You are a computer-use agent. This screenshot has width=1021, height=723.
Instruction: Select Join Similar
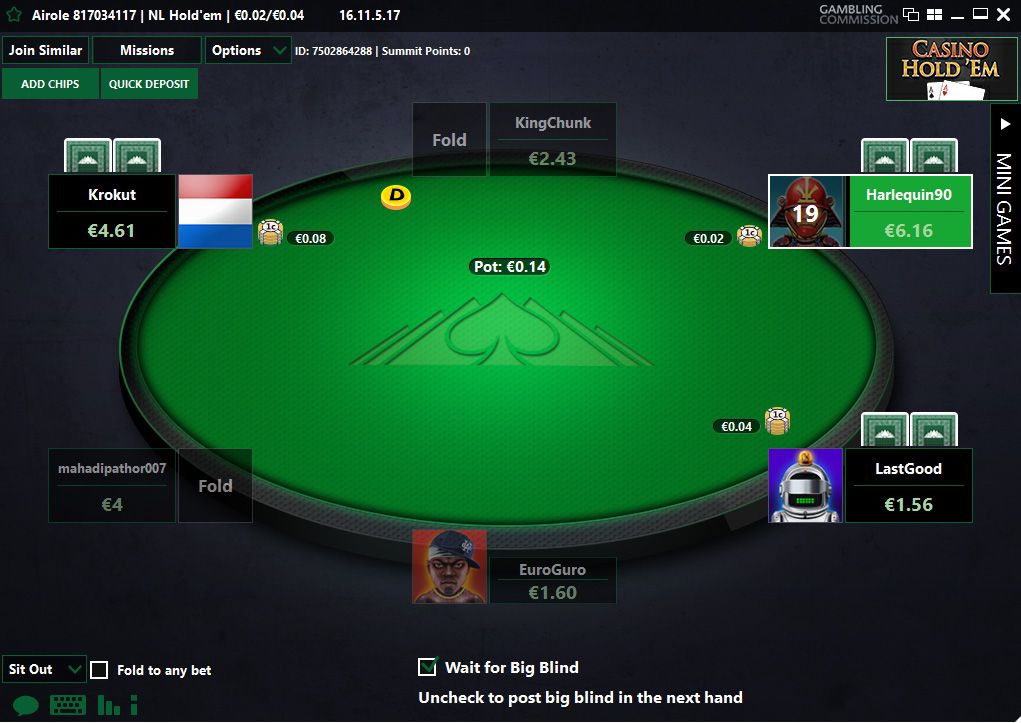coord(46,50)
